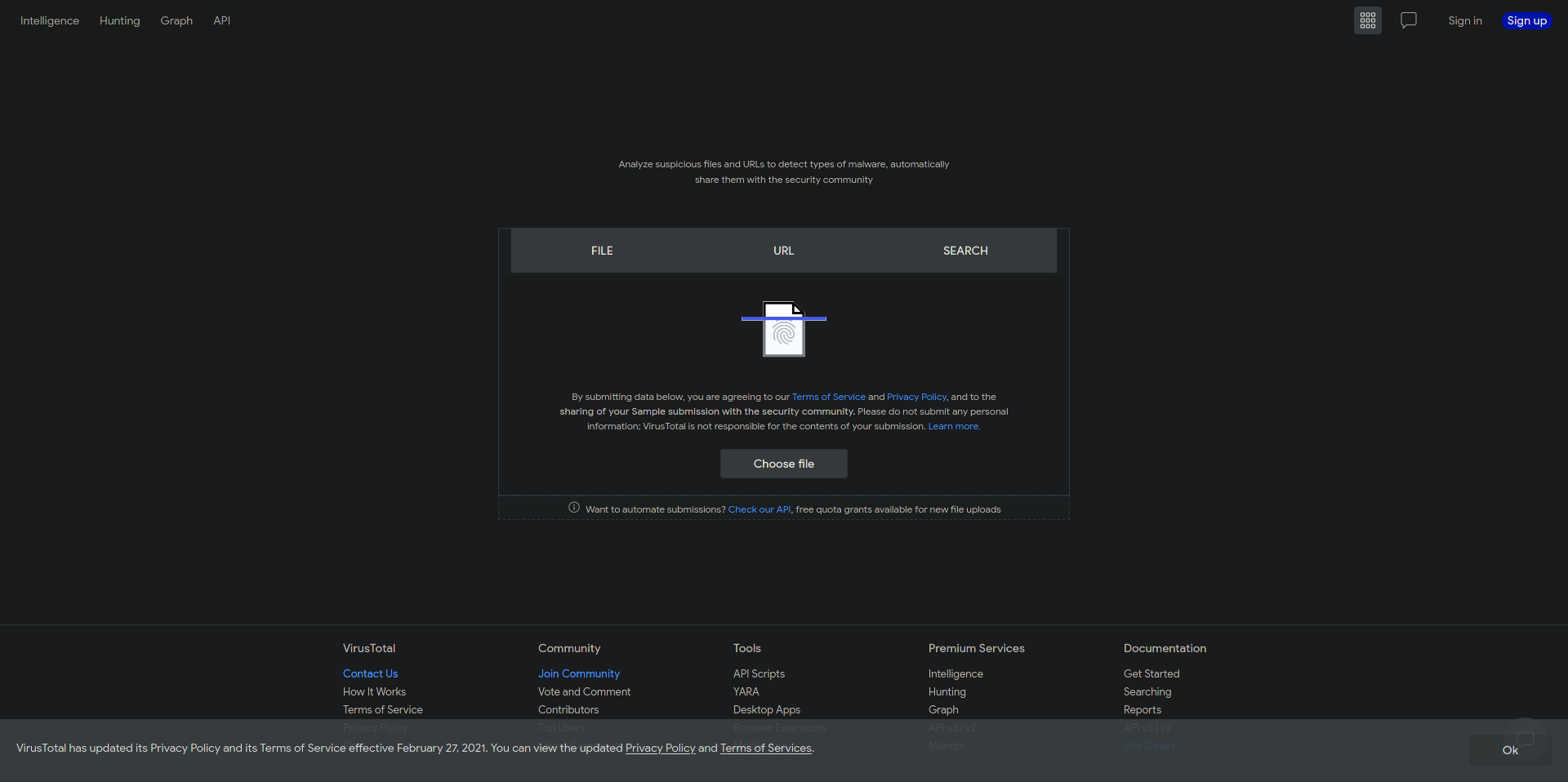Open How It Works footer link

[374, 691]
